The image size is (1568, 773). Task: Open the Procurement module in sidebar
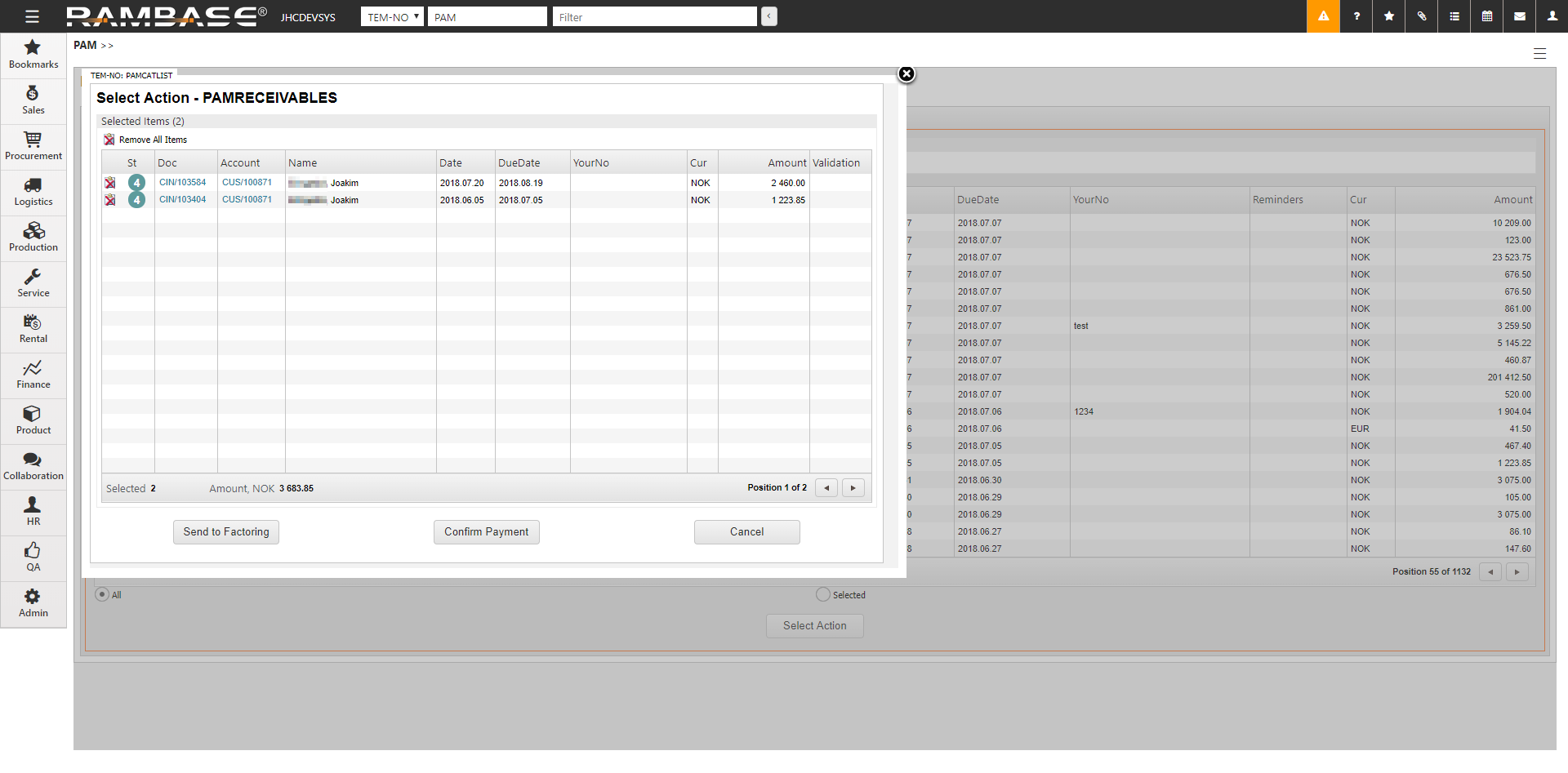click(33, 146)
